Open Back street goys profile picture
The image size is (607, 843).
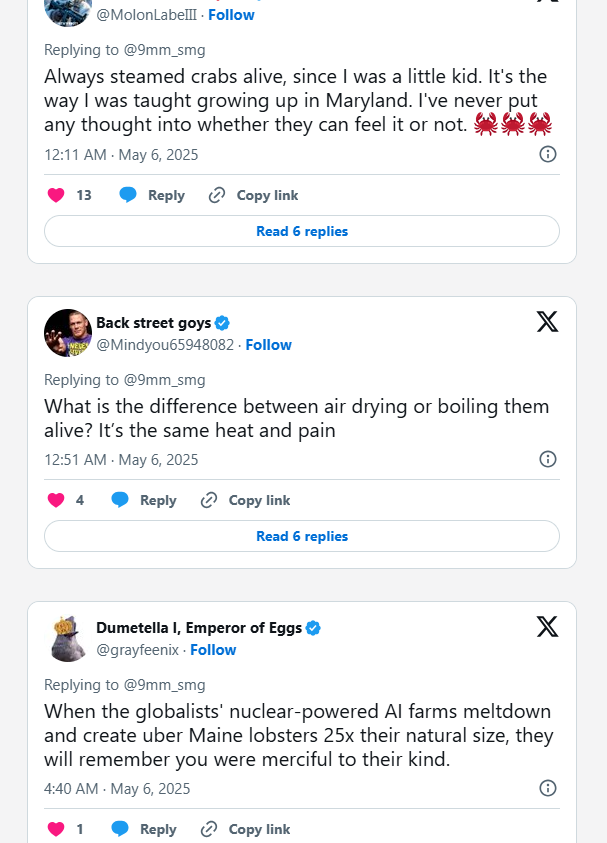click(68, 333)
